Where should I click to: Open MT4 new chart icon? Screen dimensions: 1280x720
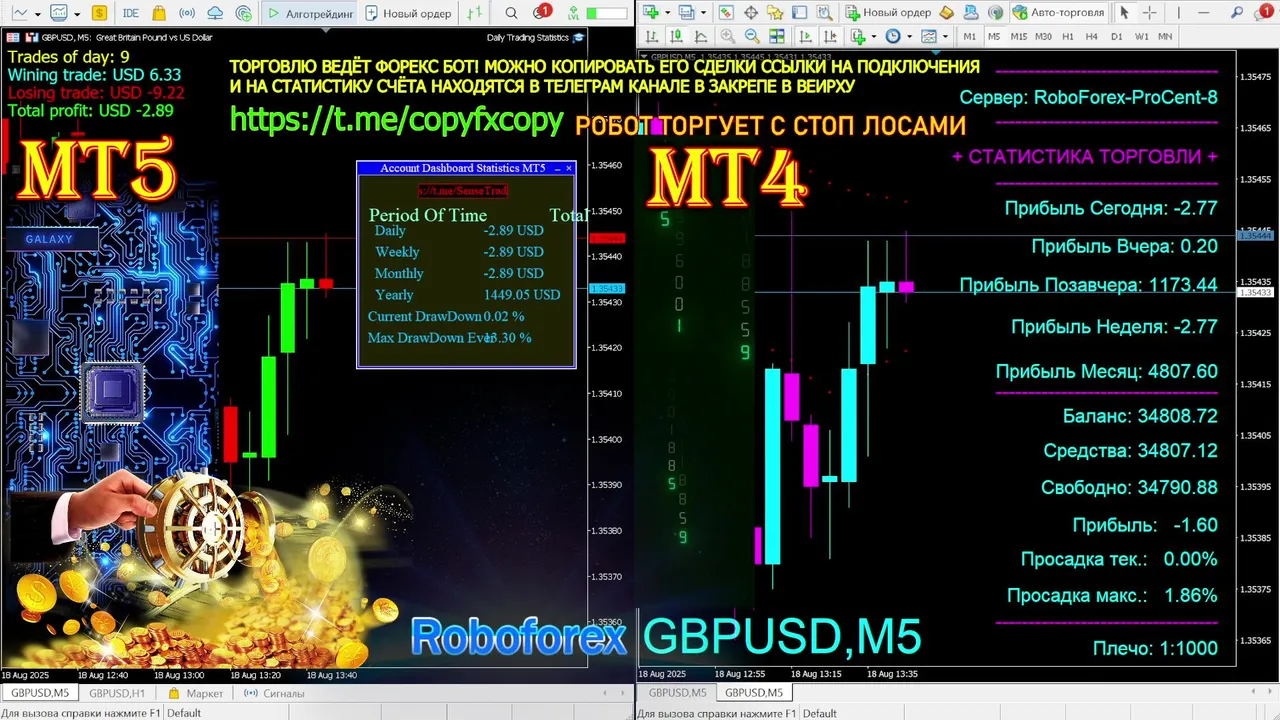[650, 12]
